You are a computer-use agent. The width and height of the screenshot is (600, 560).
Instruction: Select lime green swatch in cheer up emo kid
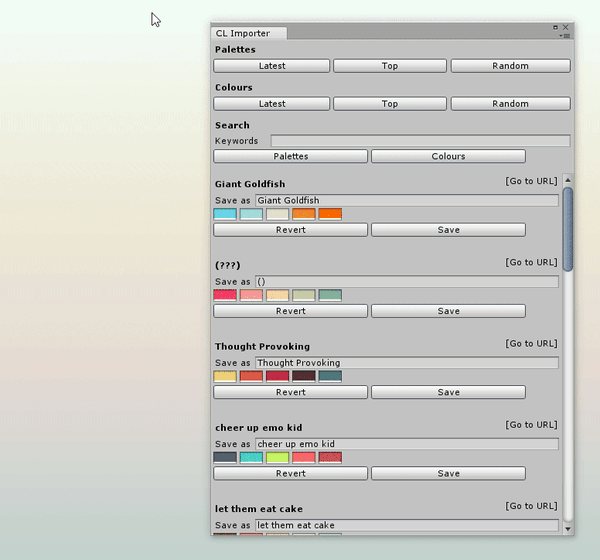coord(278,458)
